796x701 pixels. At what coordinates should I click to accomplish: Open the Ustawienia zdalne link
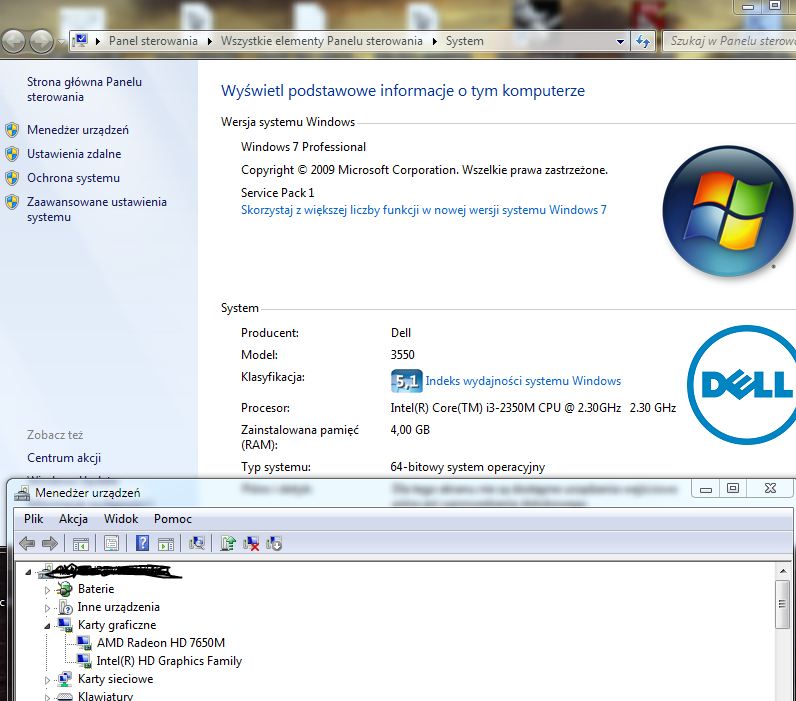point(74,154)
